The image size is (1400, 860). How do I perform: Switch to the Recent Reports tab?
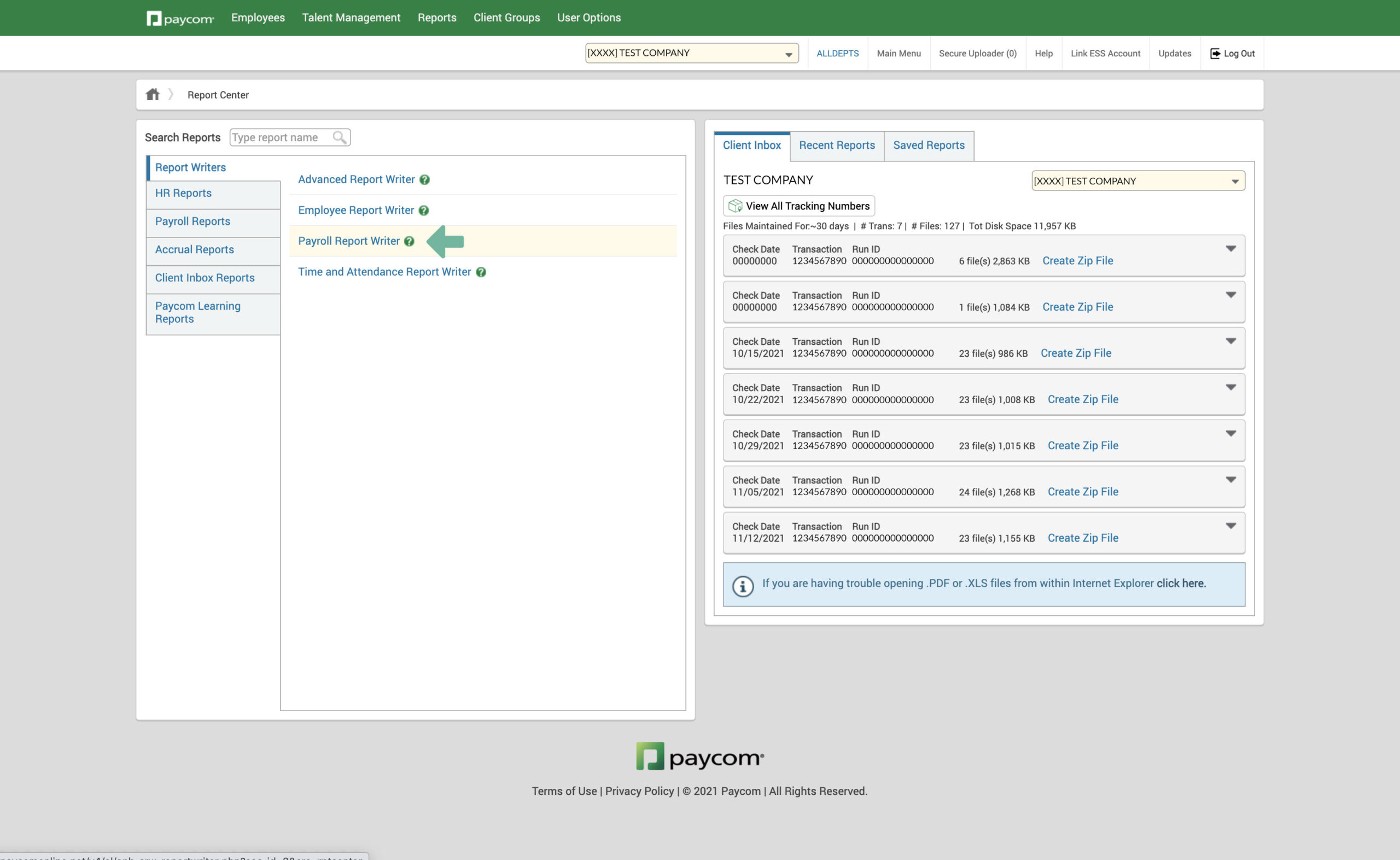[x=837, y=146]
